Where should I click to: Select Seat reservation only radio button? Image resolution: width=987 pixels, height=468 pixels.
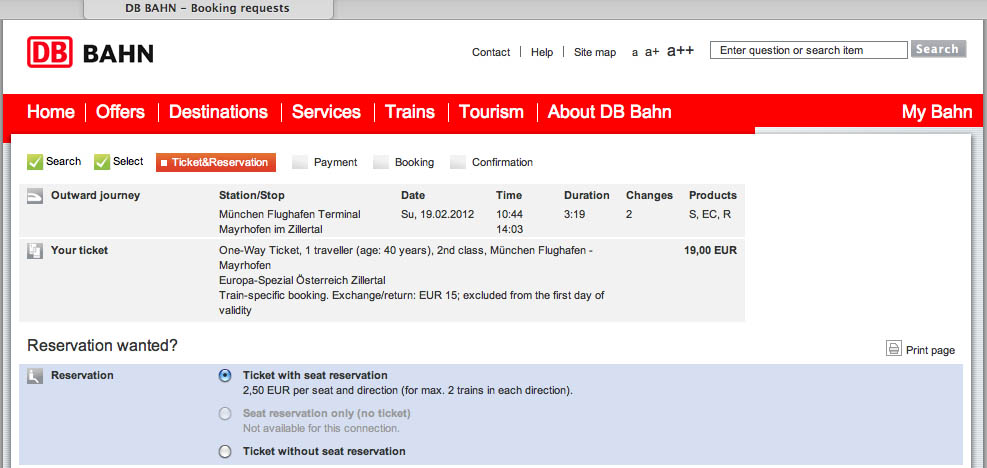(x=225, y=414)
